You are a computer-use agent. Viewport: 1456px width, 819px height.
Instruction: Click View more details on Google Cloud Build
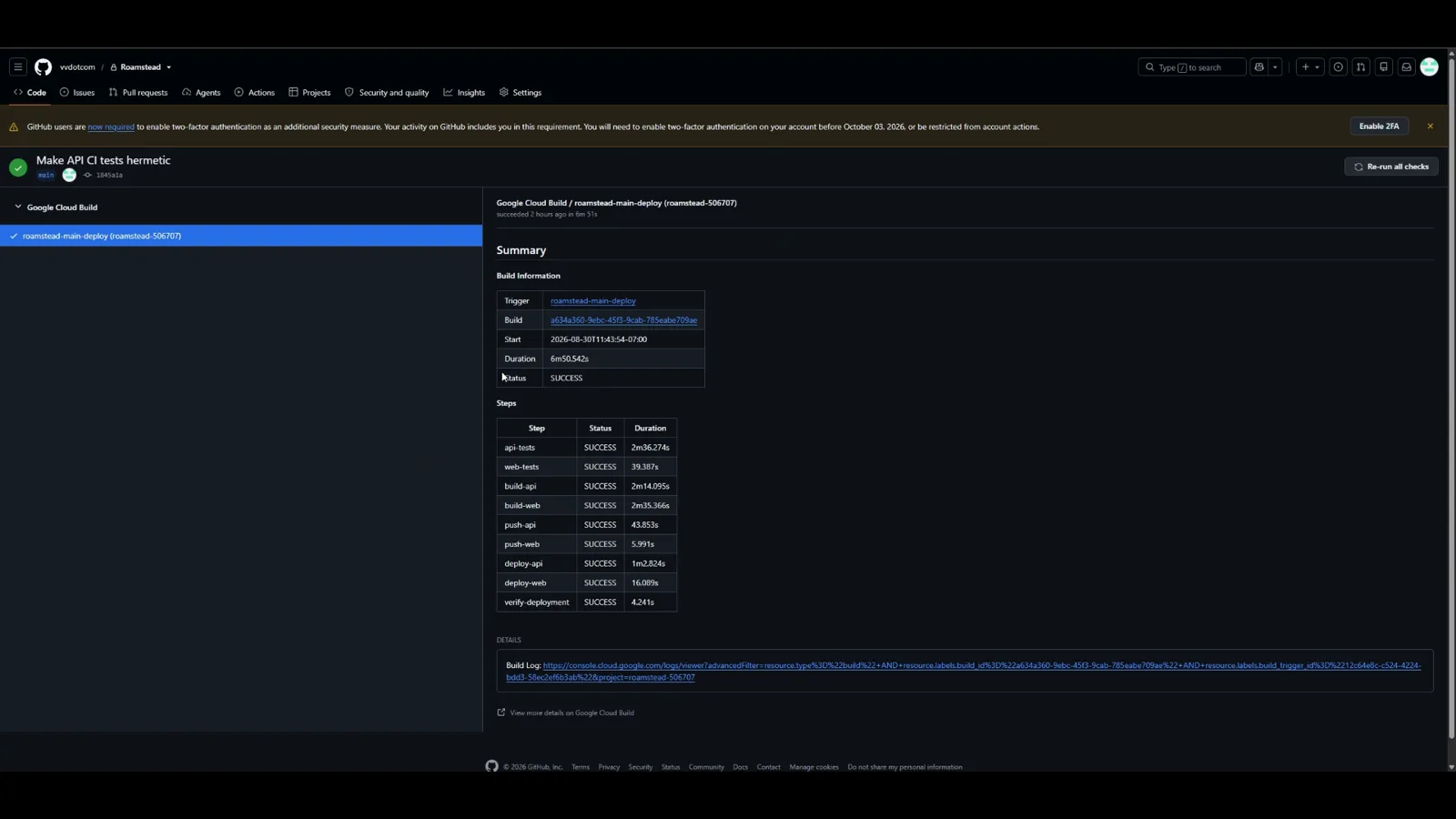coord(572,713)
